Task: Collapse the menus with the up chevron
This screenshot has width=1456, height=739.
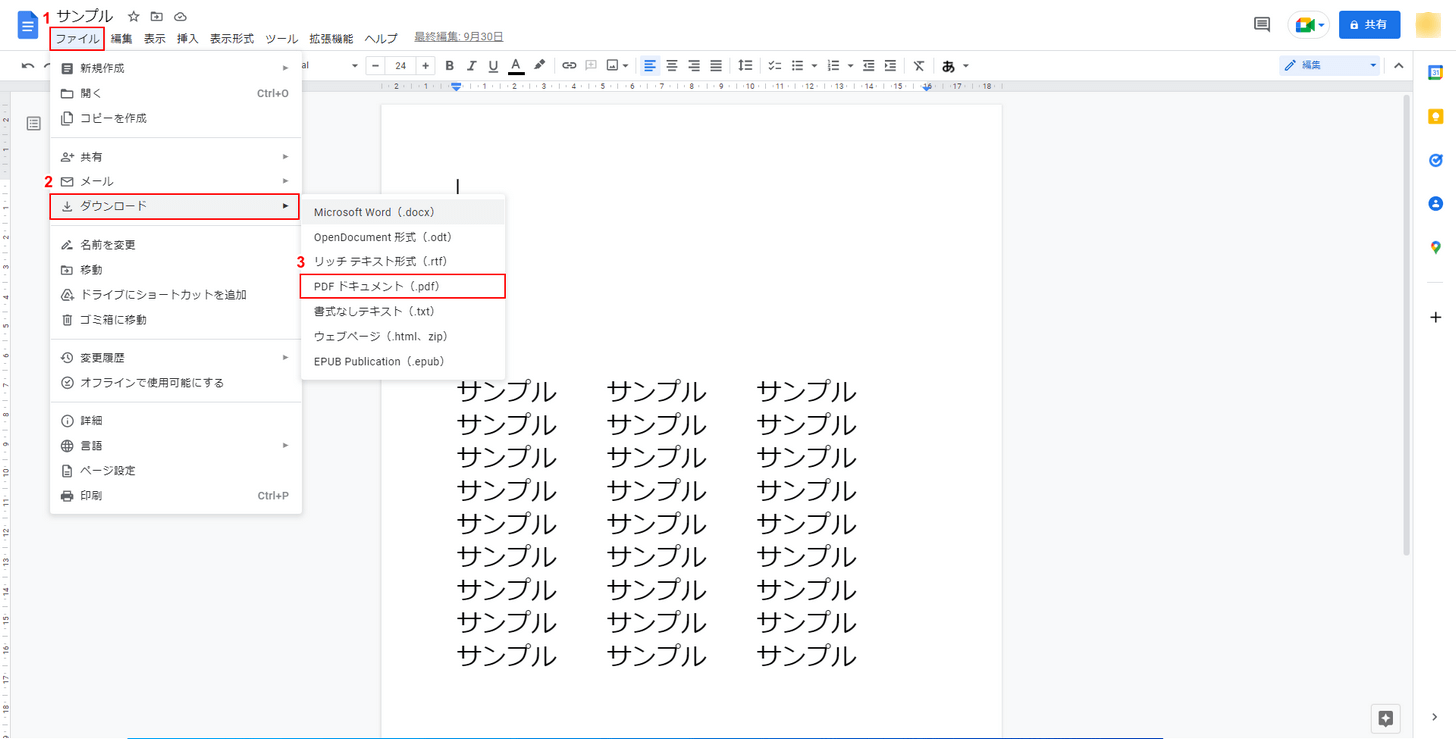Action: [x=1399, y=66]
